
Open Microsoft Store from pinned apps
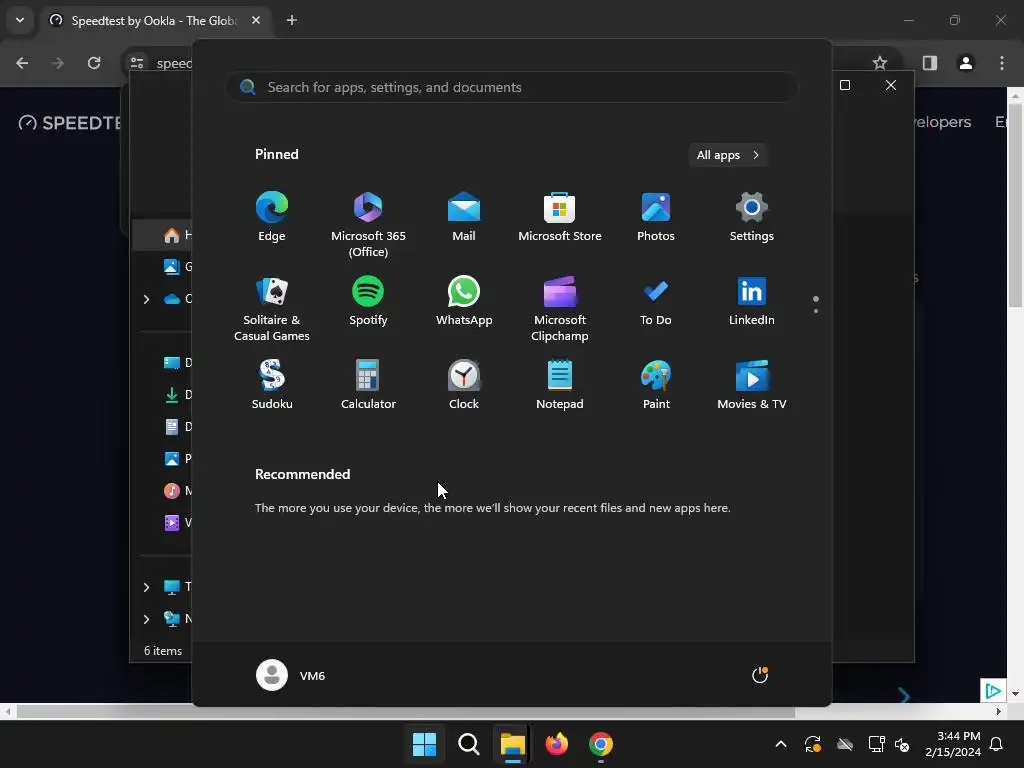(x=560, y=217)
